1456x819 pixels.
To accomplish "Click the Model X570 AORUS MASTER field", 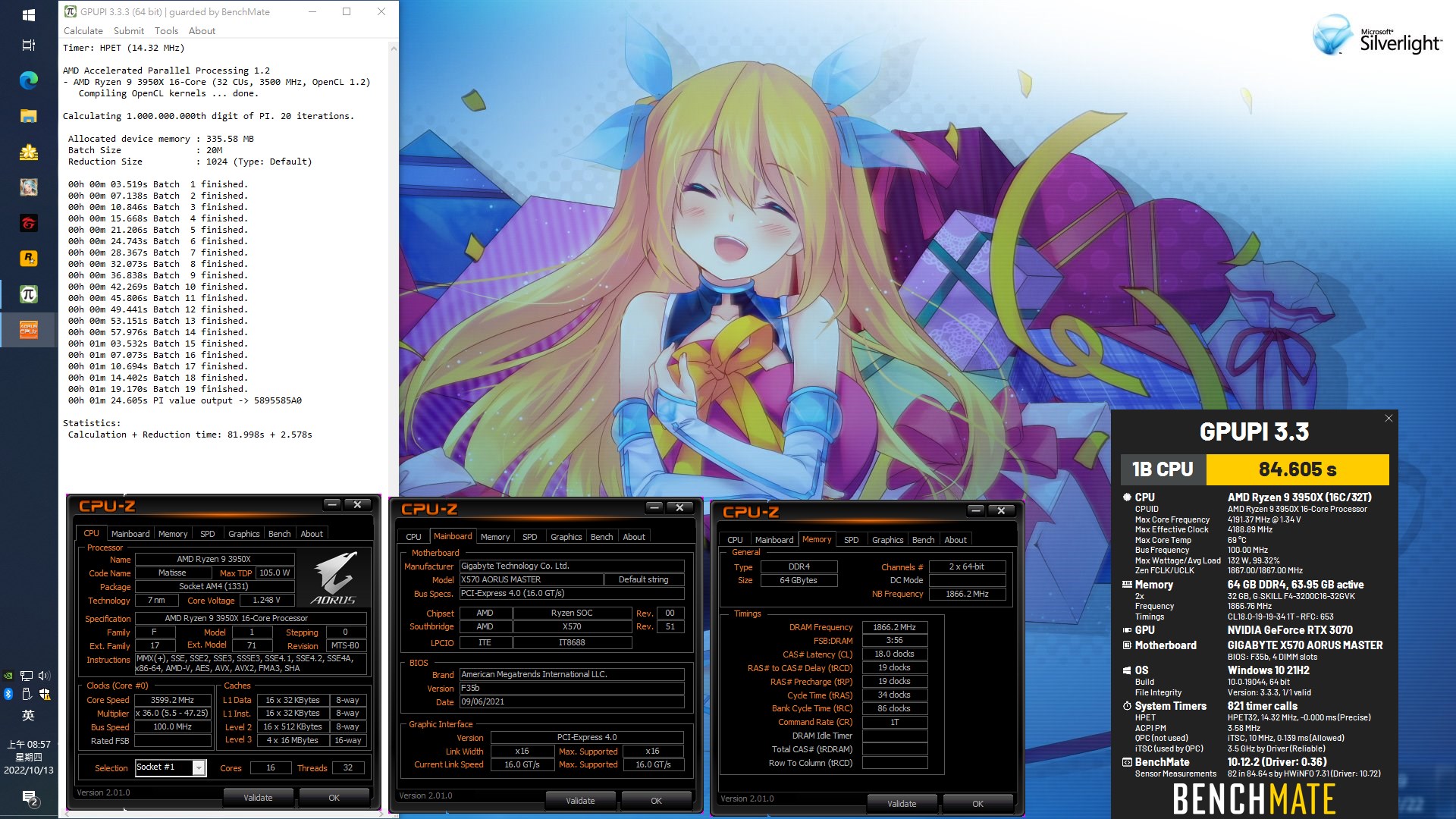I will (532, 579).
